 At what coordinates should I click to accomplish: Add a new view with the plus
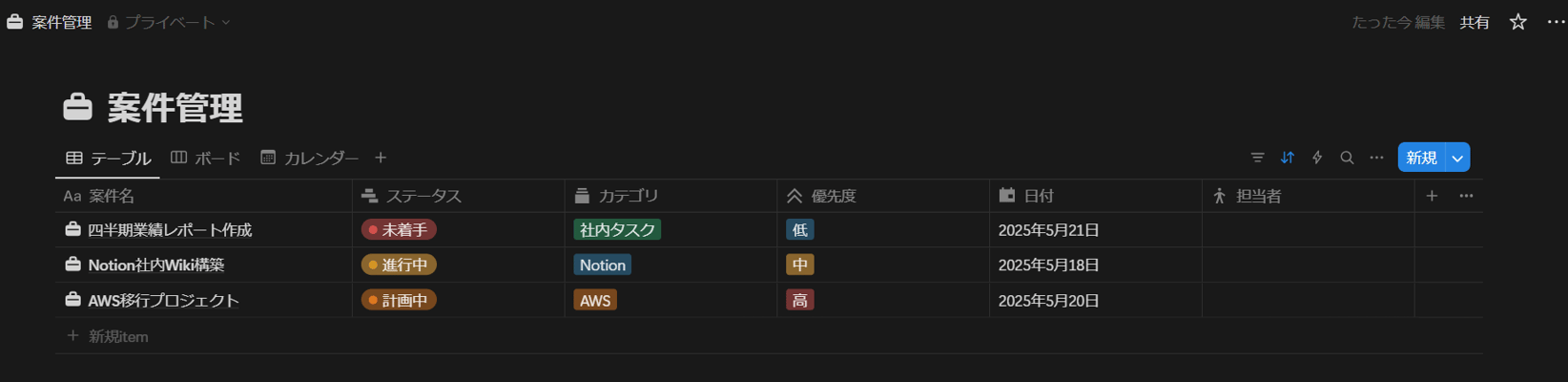pos(381,158)
